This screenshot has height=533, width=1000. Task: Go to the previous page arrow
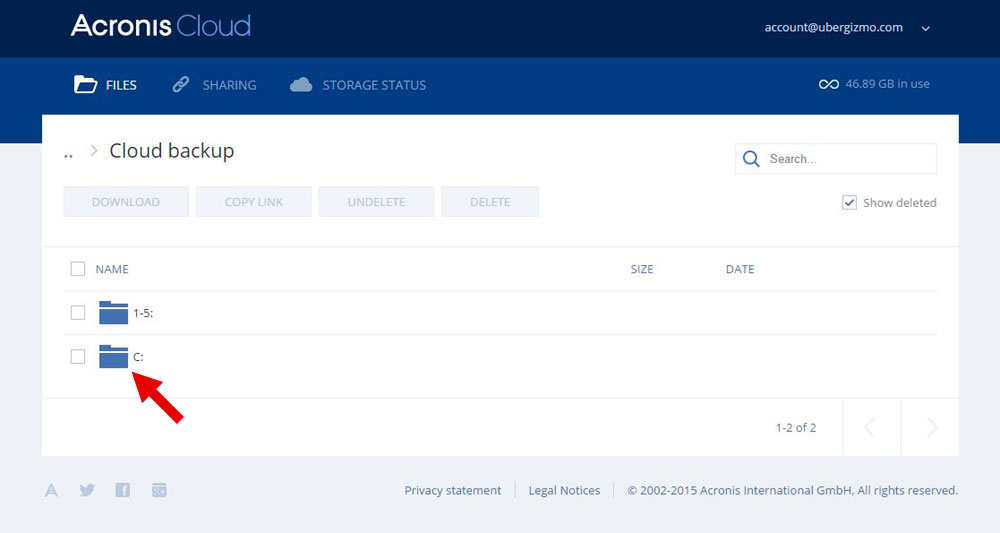[871, 427]
